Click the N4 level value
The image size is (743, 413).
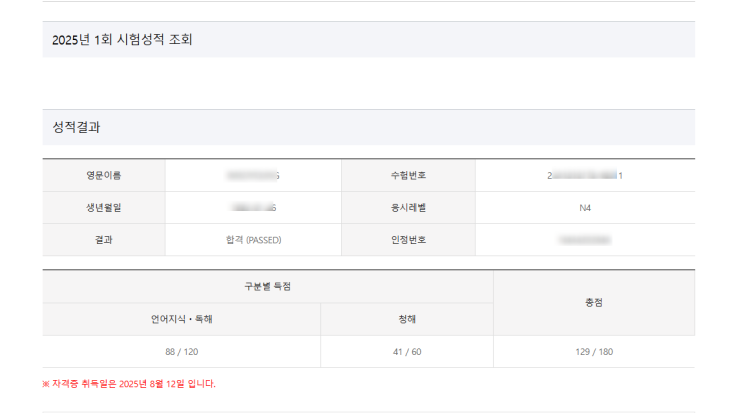pyautogui.click(x=585, y=208)
